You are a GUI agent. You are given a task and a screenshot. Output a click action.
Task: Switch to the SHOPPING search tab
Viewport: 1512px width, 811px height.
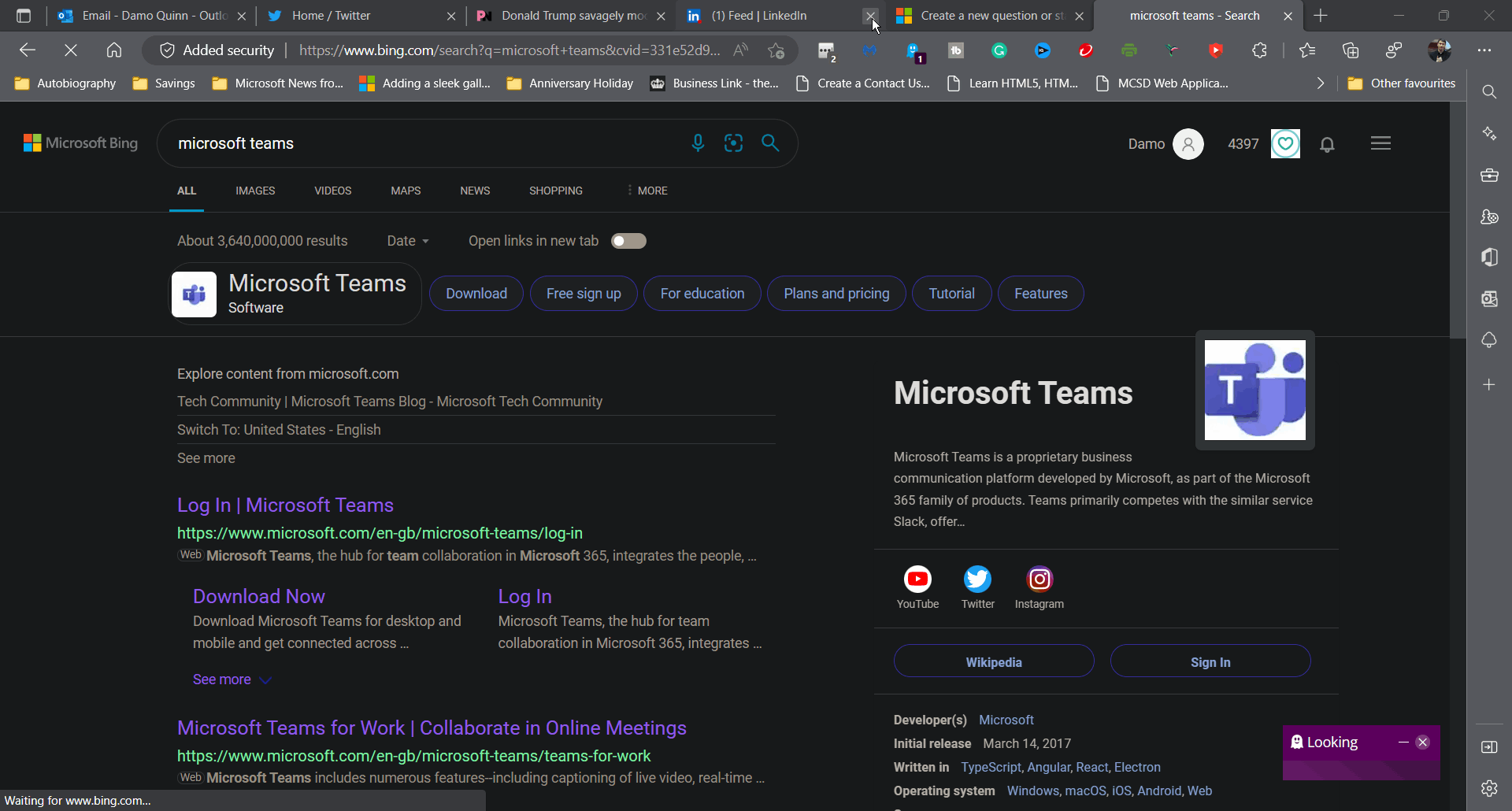[x=556, y=191]
